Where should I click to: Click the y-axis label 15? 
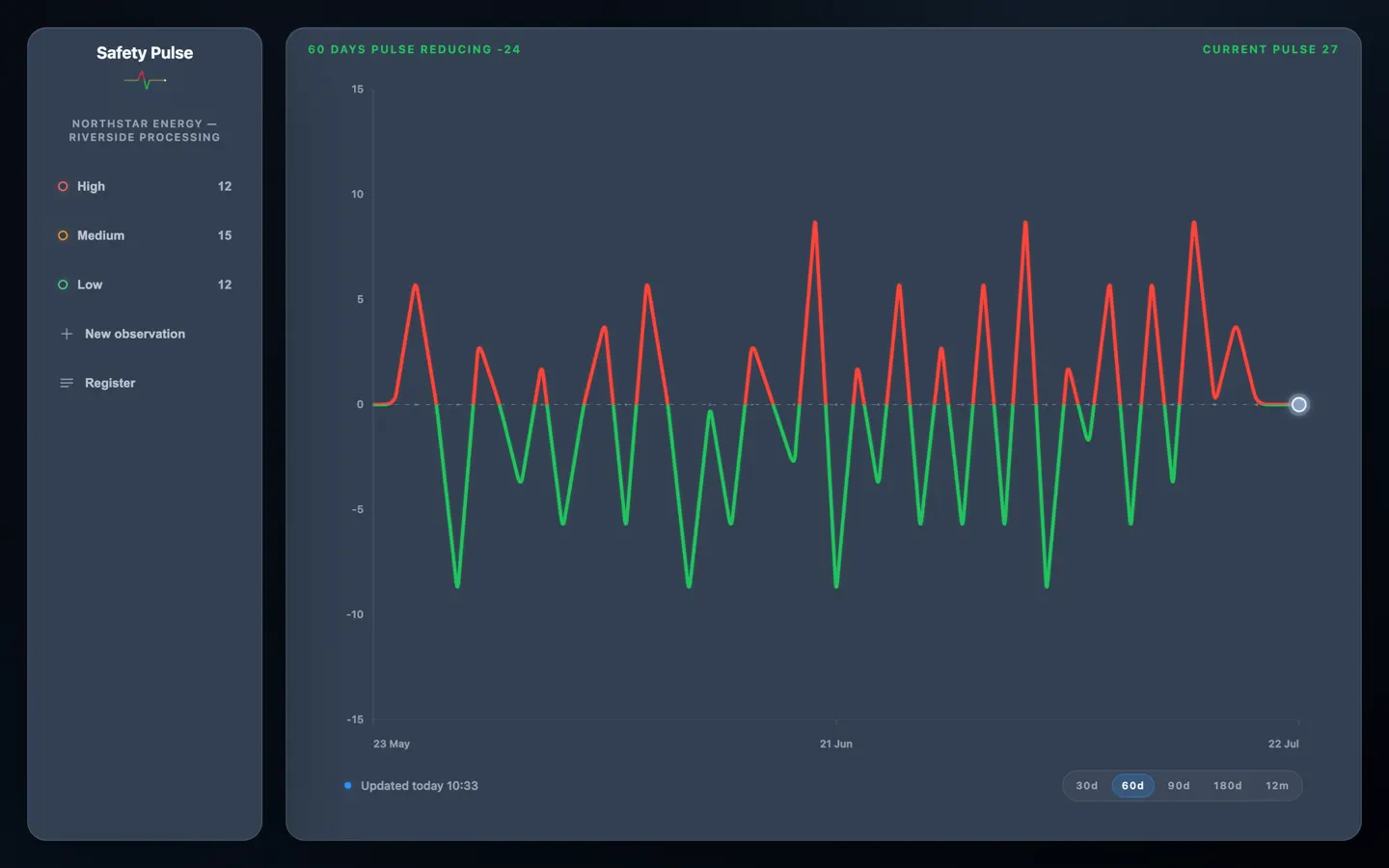click(358, 90)
